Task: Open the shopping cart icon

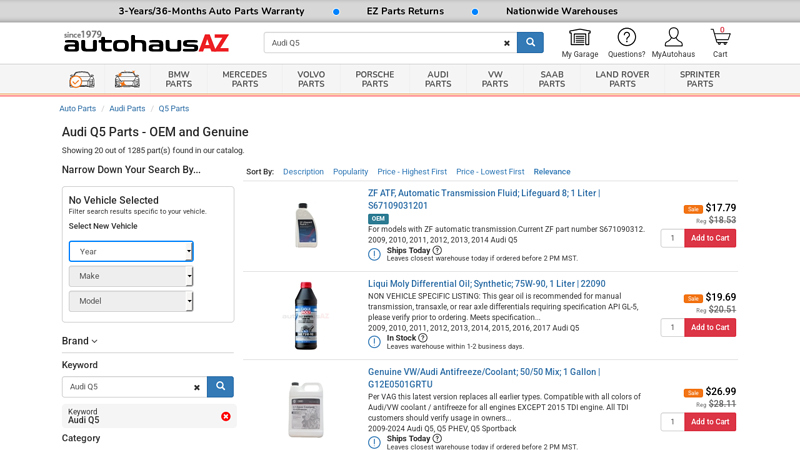Action: (720, 38)
